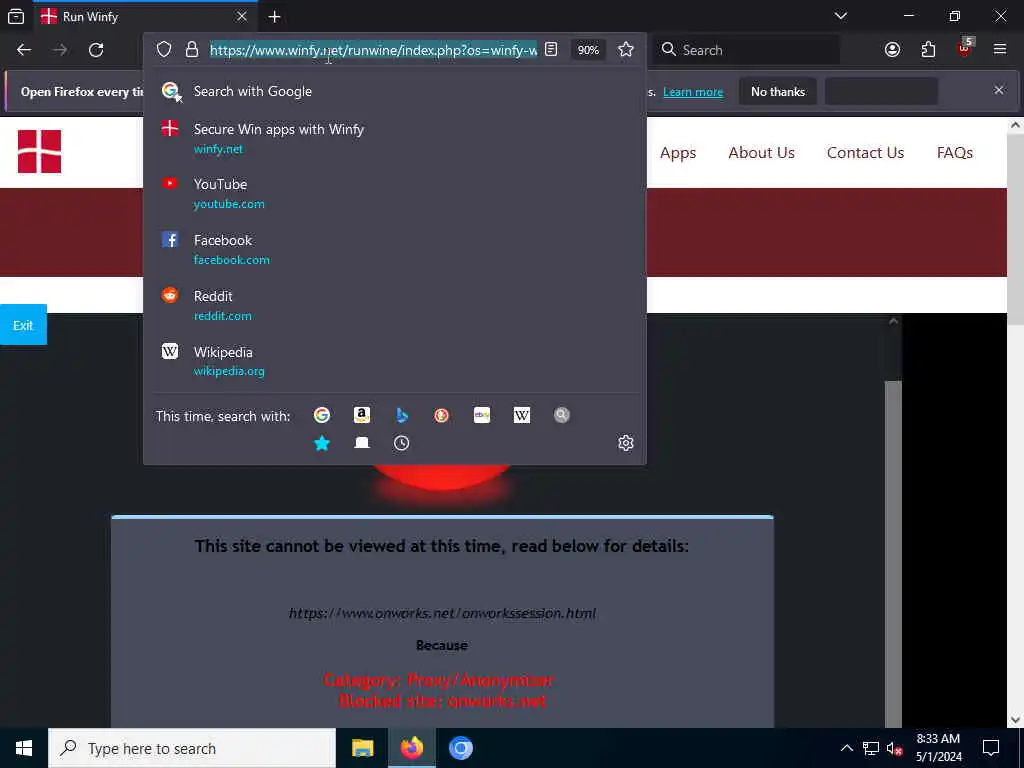Click the Search box in toolbar
Viewport: 1024px width, 768px height.
click(x=748, y=50)
